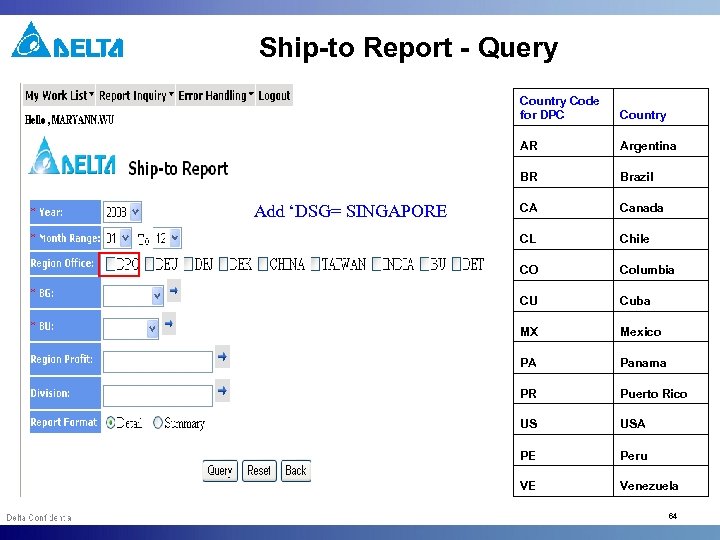Click the Back button
The width and height of the screenshot is (720, 540).
pos(296,471)
